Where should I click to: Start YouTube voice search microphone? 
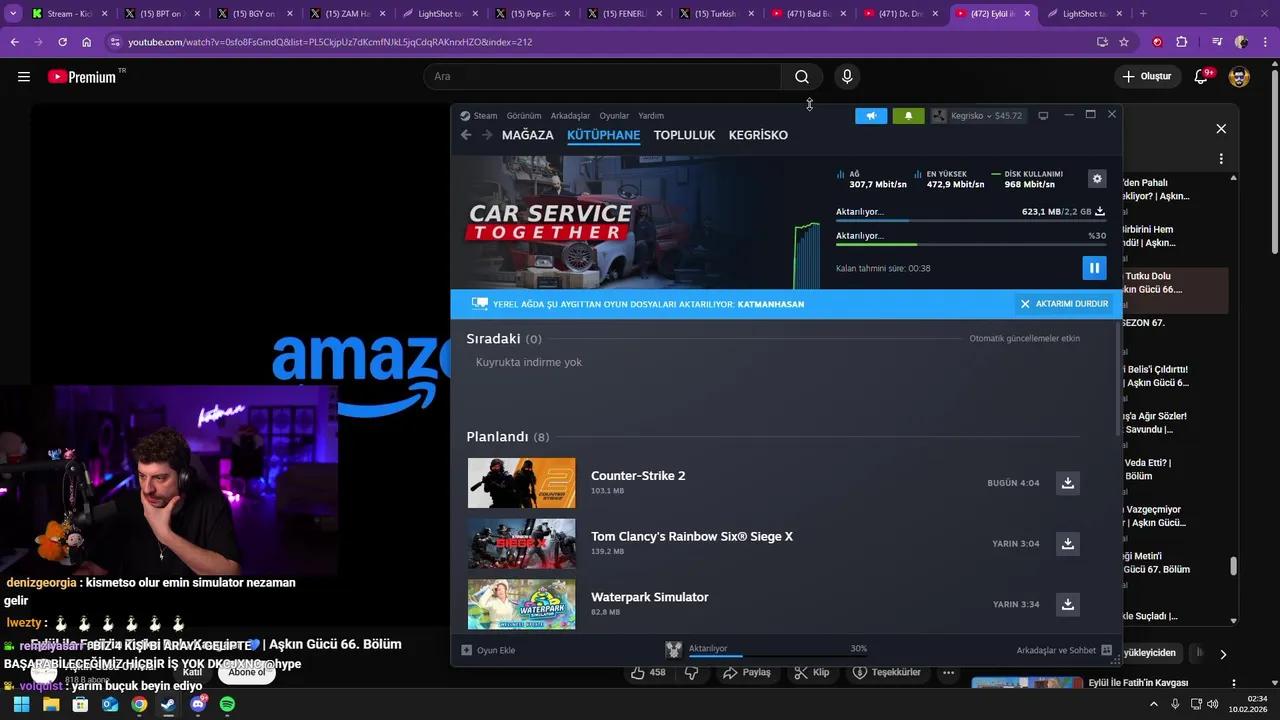847,77
